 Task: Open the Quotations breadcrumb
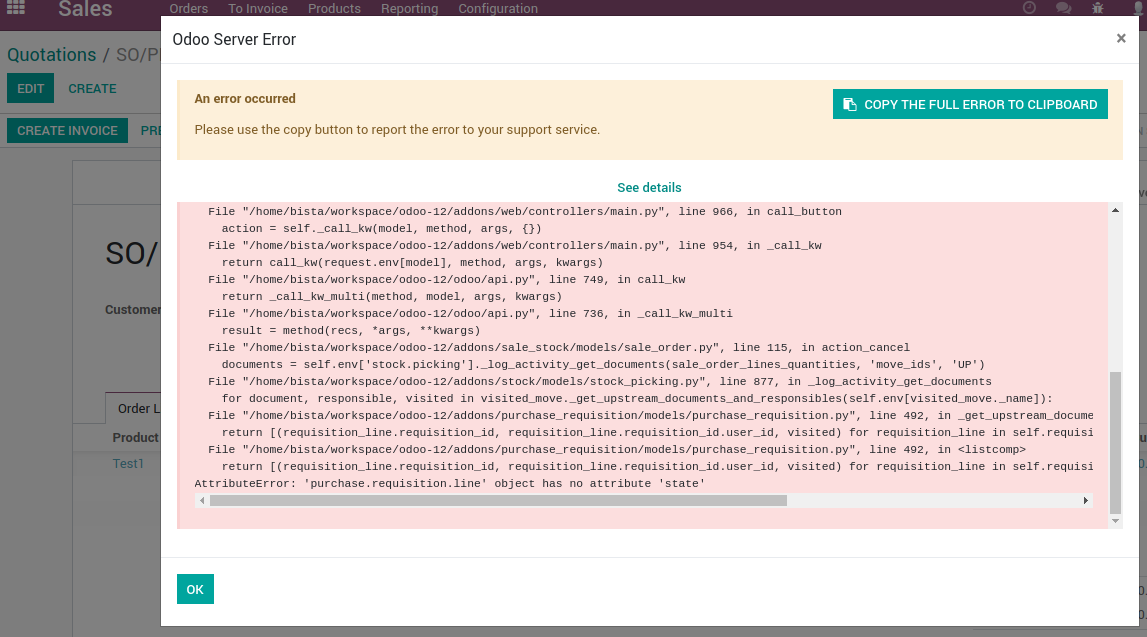(x=52, y=55)
